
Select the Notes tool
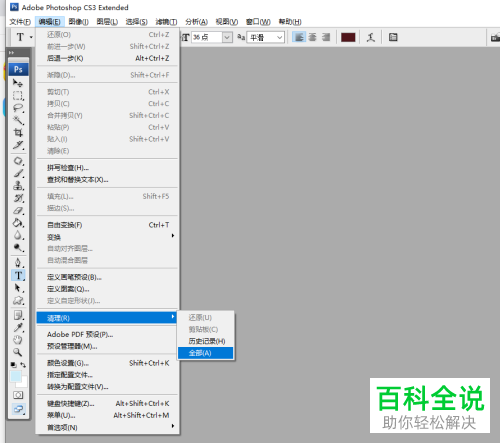(18, 315)
